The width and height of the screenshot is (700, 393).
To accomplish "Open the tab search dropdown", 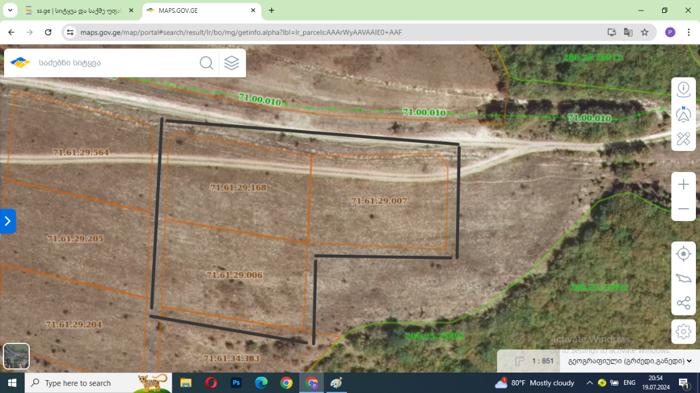I will [10, 10].
